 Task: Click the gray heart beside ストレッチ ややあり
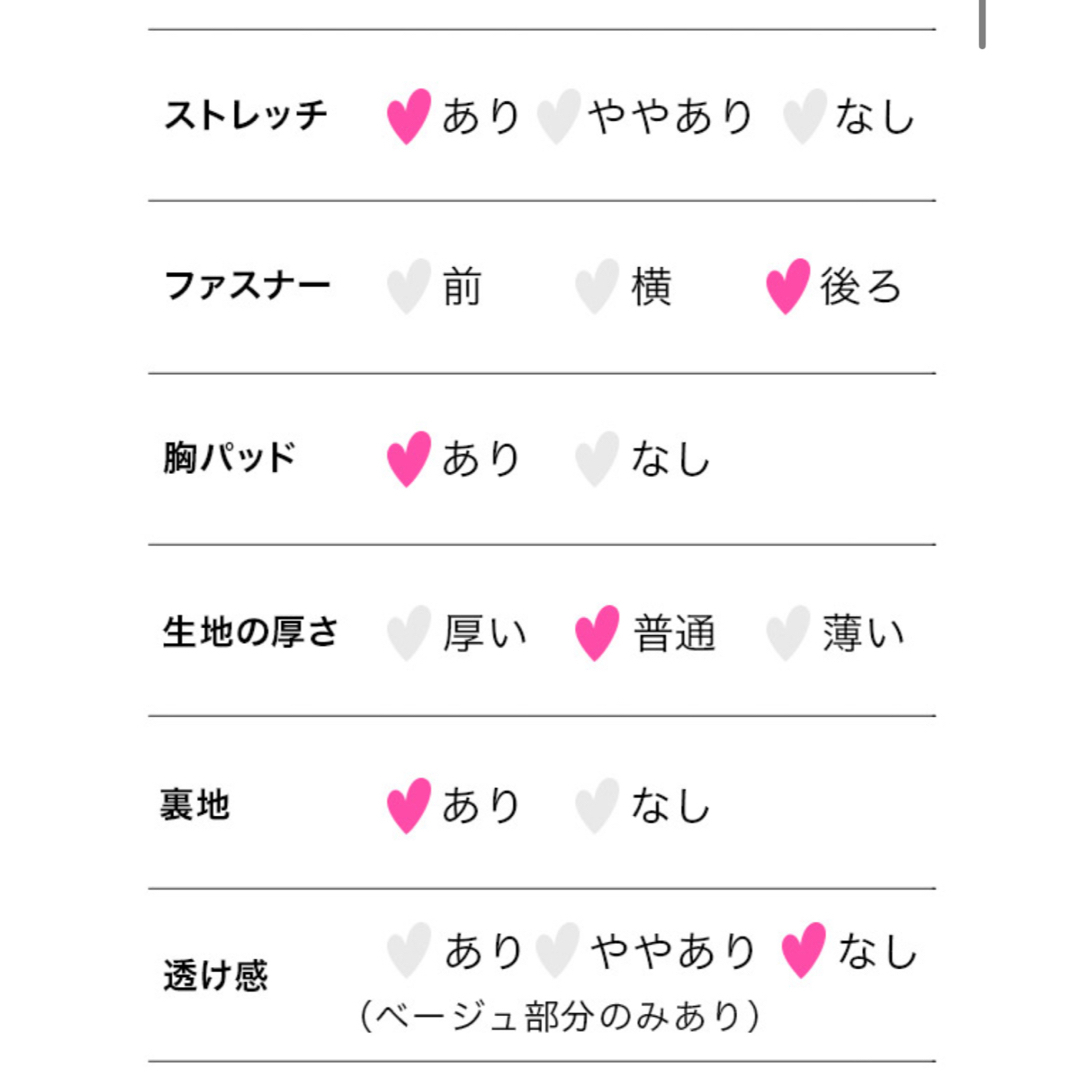pos(559,116)
